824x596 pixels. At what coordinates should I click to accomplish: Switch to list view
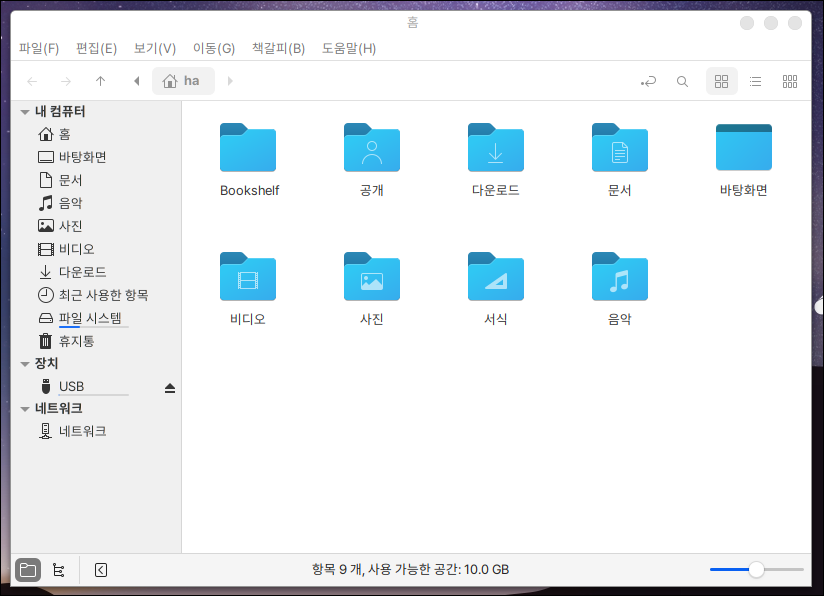coord(756,81)
